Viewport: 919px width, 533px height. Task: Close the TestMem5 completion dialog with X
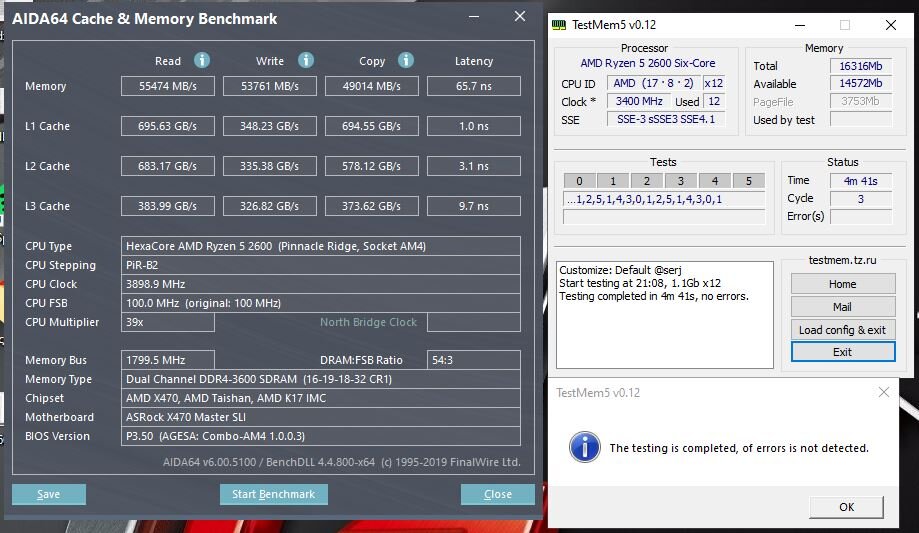coord(883,392)
